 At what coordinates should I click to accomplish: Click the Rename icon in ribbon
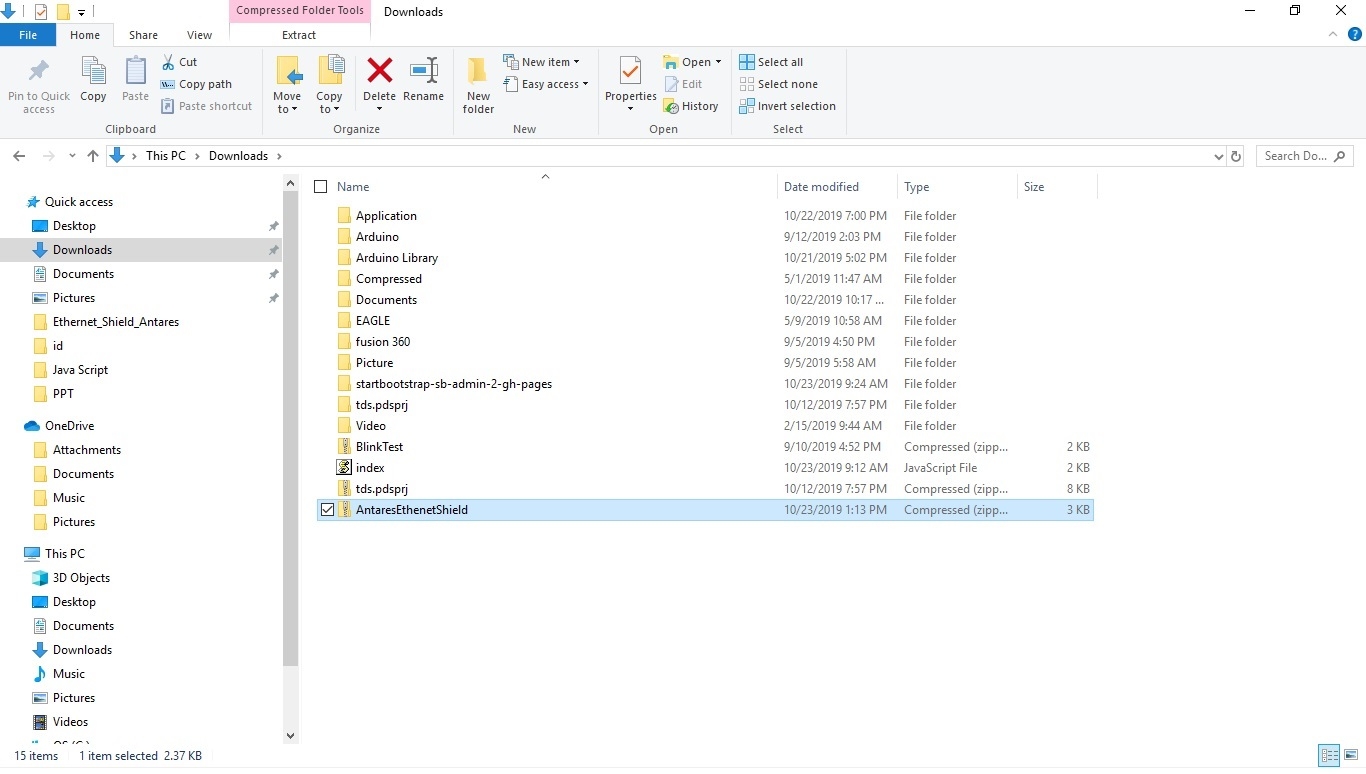pyautogui.click(x=423, y=71)
